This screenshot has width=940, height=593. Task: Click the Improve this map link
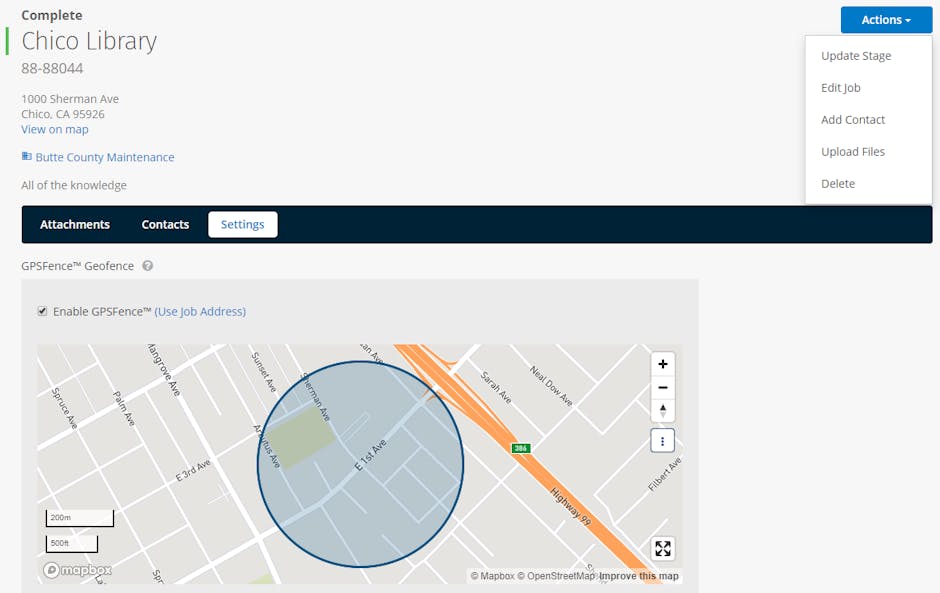pyautogui.click(x=639, y=576)
